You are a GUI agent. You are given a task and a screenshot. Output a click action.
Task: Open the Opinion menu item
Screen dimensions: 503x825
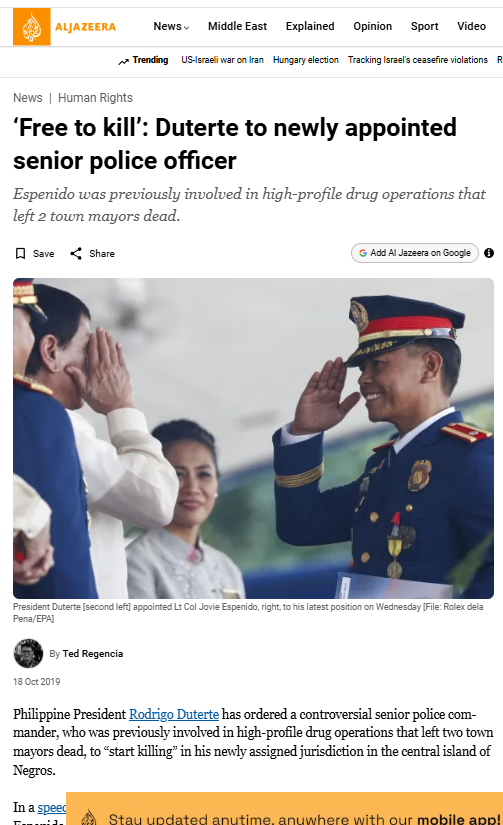(x=373, y=26)
